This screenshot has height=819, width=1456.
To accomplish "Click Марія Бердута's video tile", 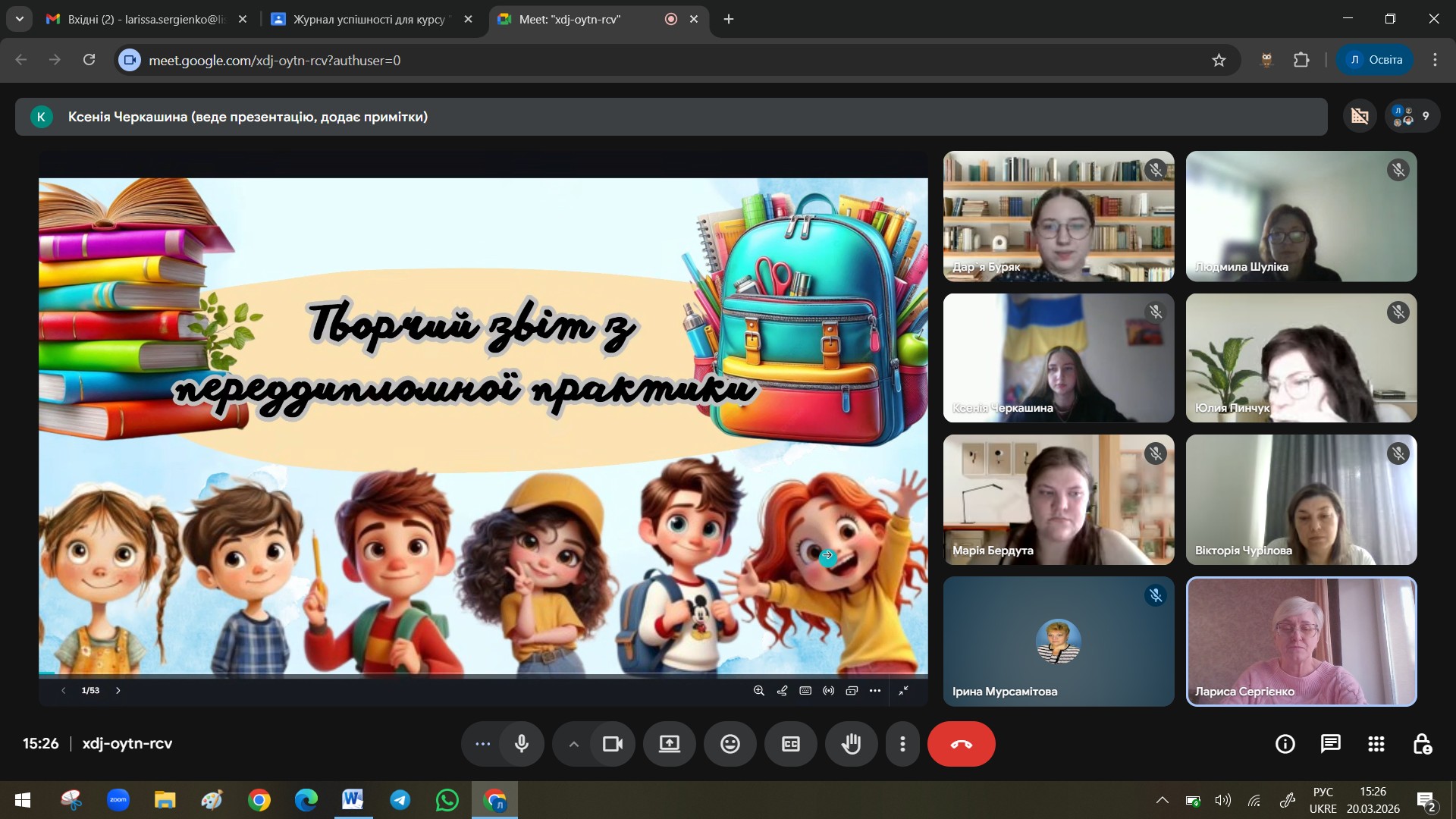I will pos(1058,499).
